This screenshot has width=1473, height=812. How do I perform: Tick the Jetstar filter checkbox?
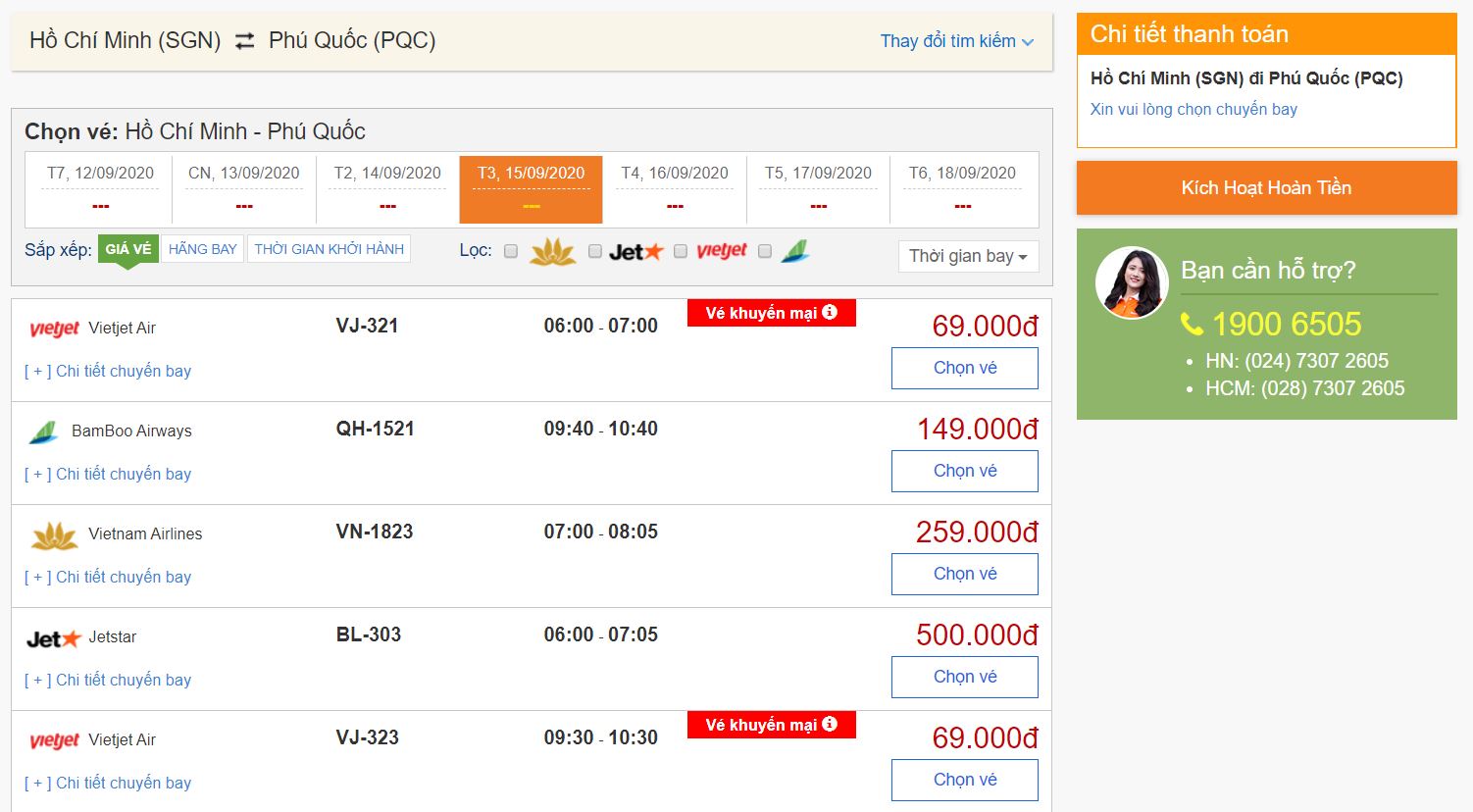click(x=594, y=251)
